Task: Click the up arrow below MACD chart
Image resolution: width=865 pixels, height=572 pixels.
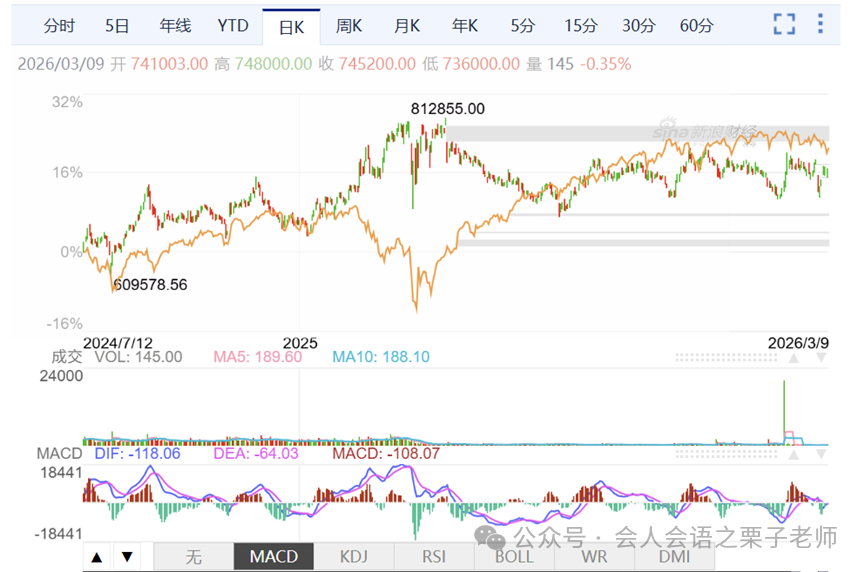Action: [97, 557]
